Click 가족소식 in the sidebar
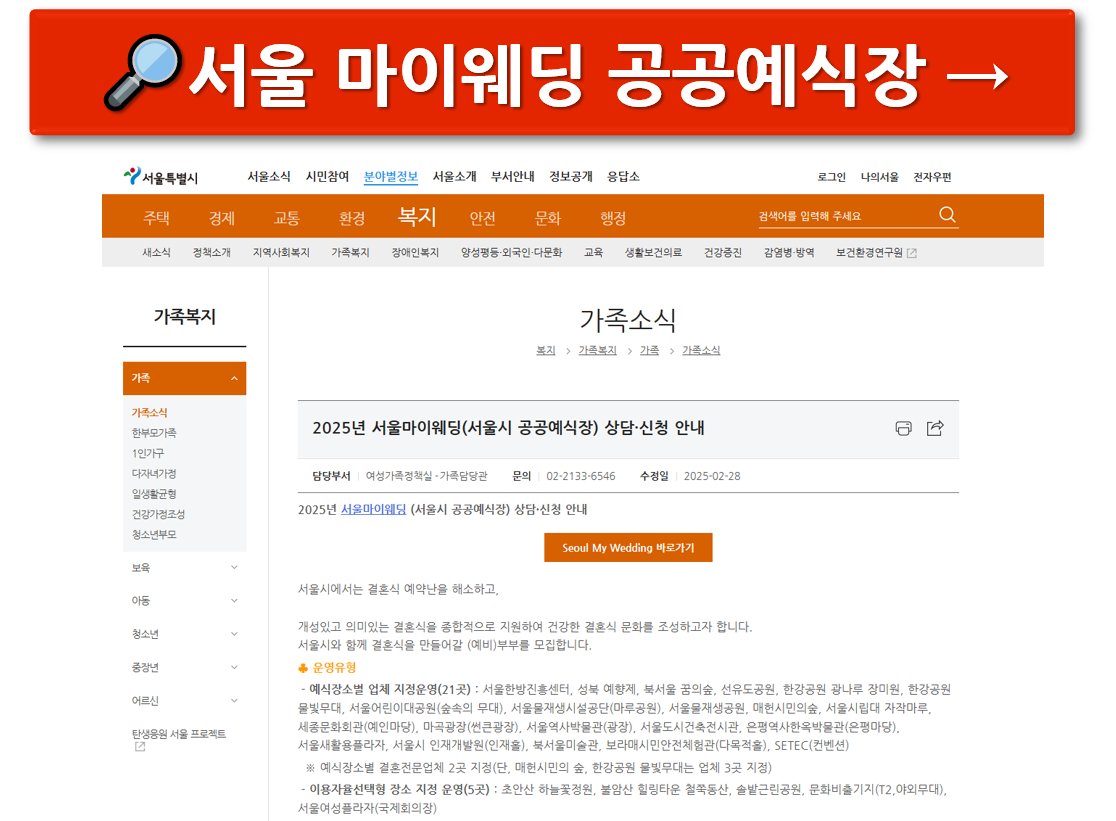1116x821 pixels. coord(149,413)
